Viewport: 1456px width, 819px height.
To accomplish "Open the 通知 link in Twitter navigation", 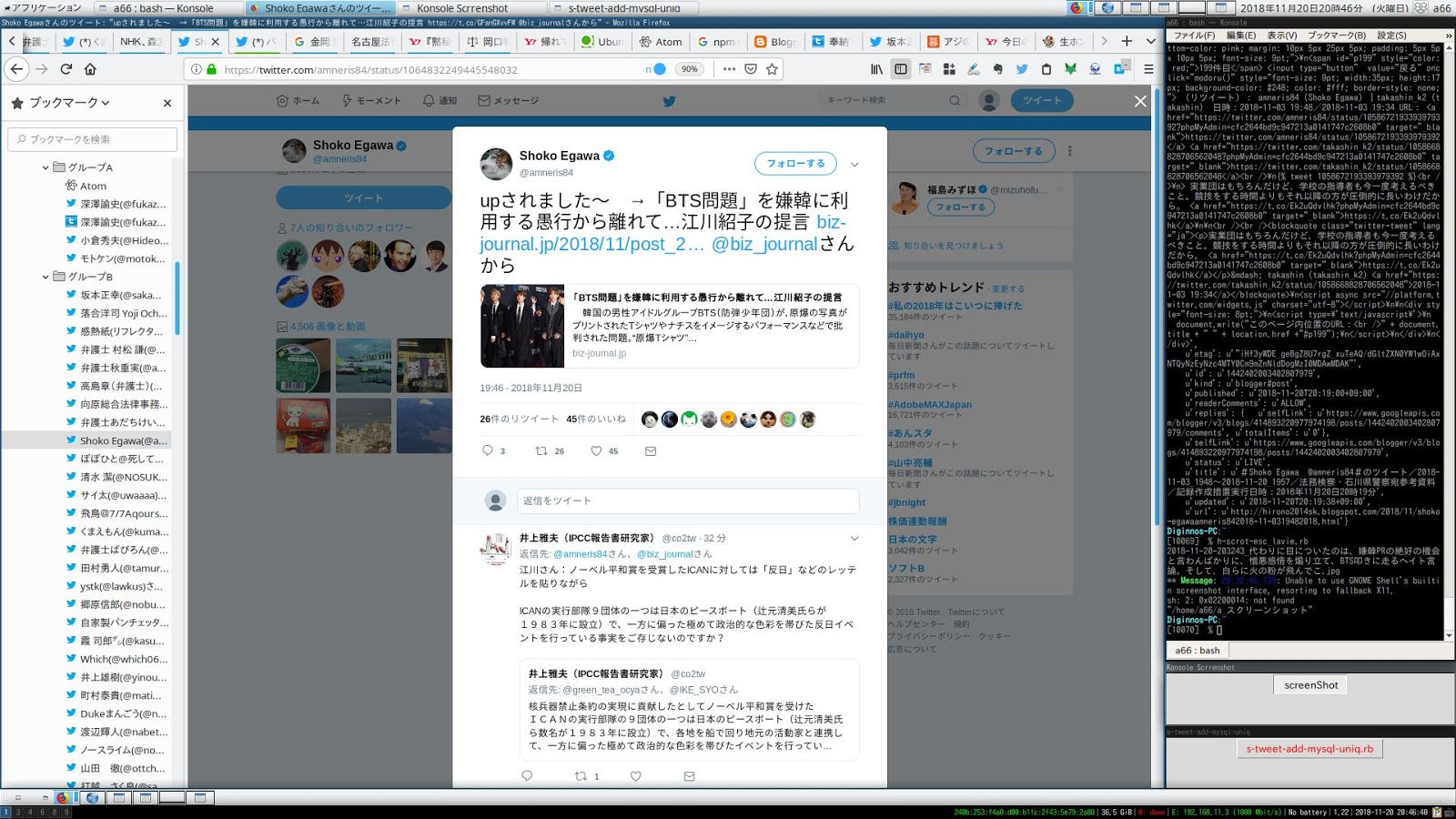I will click(x=440, y=101).
